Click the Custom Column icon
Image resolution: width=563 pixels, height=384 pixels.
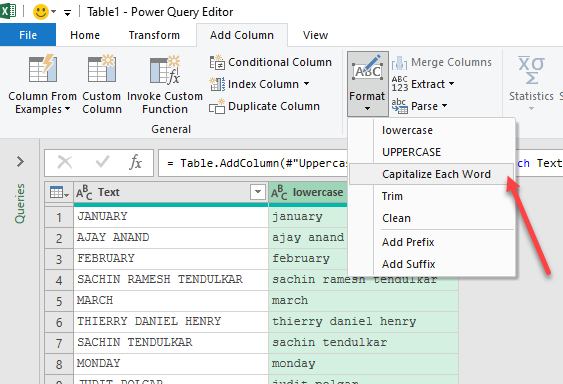[102, 68]
